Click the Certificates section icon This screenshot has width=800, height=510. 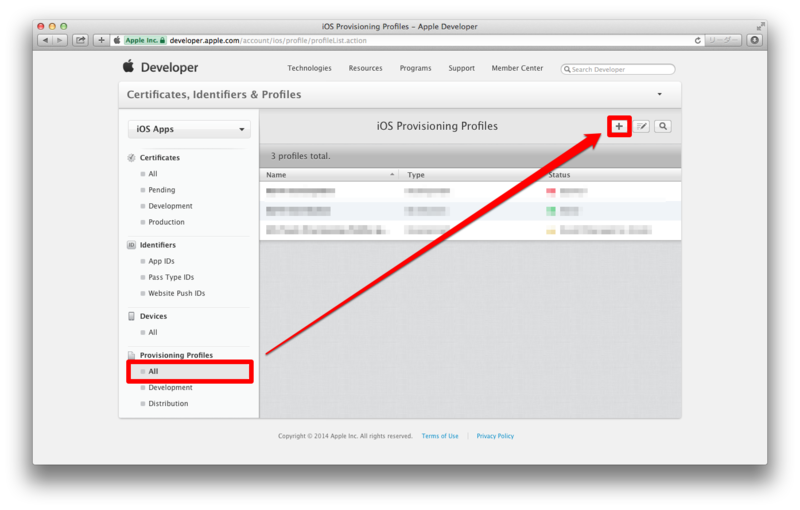click(x=132, y=158)
